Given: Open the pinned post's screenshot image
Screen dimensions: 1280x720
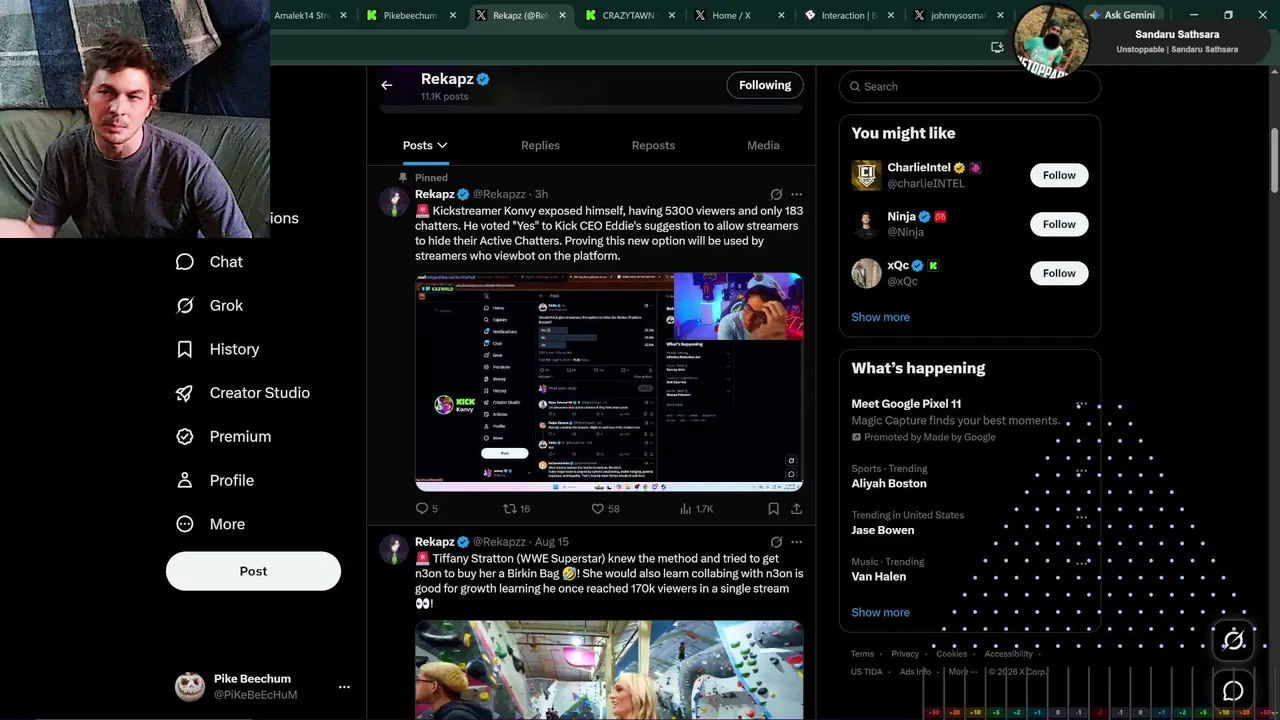Looking at the screenshot, I should (609, 382).
